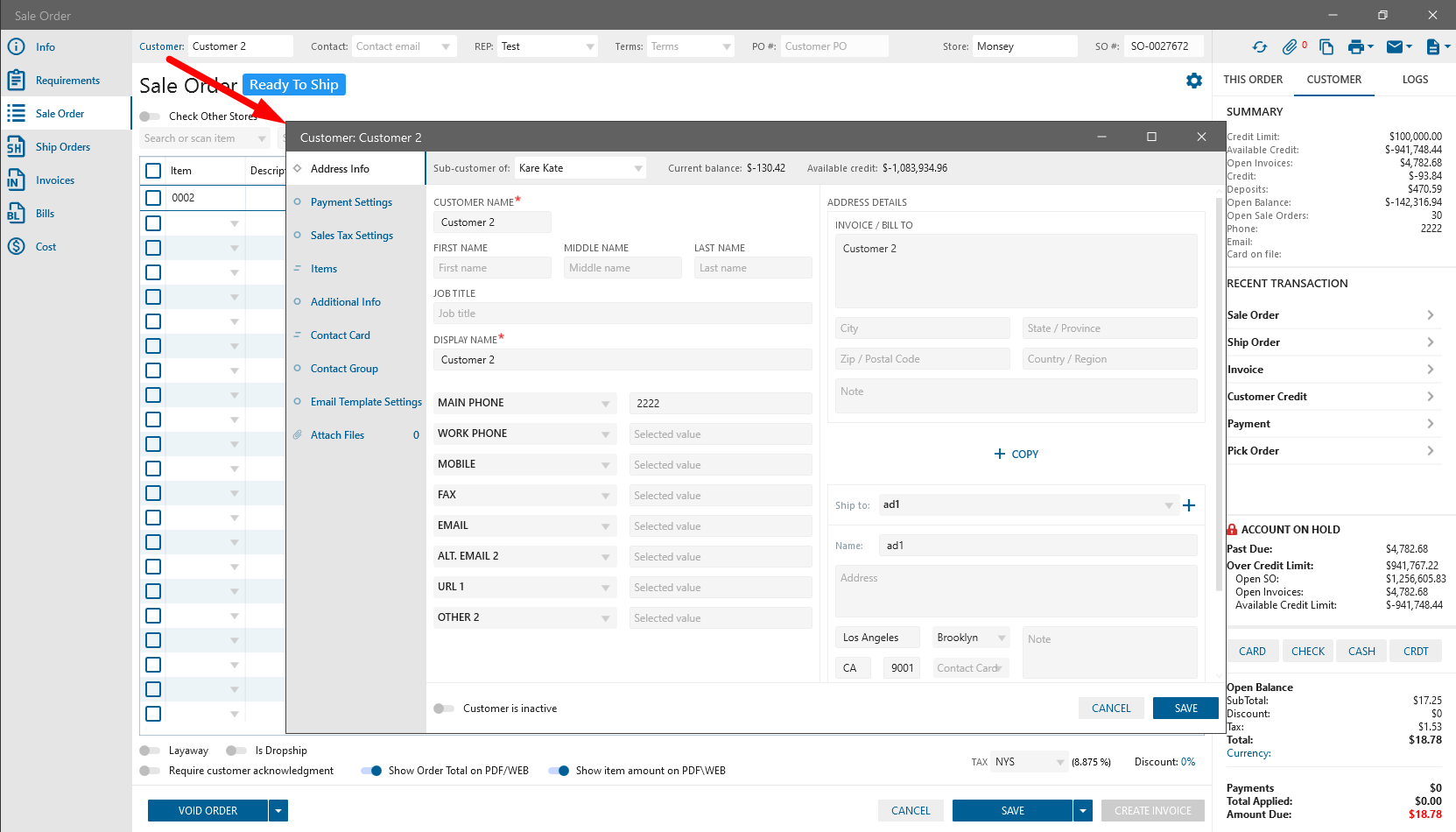Click the CHECK payment button
This screenshot has height=832, width=1456.
[1307, 652]
